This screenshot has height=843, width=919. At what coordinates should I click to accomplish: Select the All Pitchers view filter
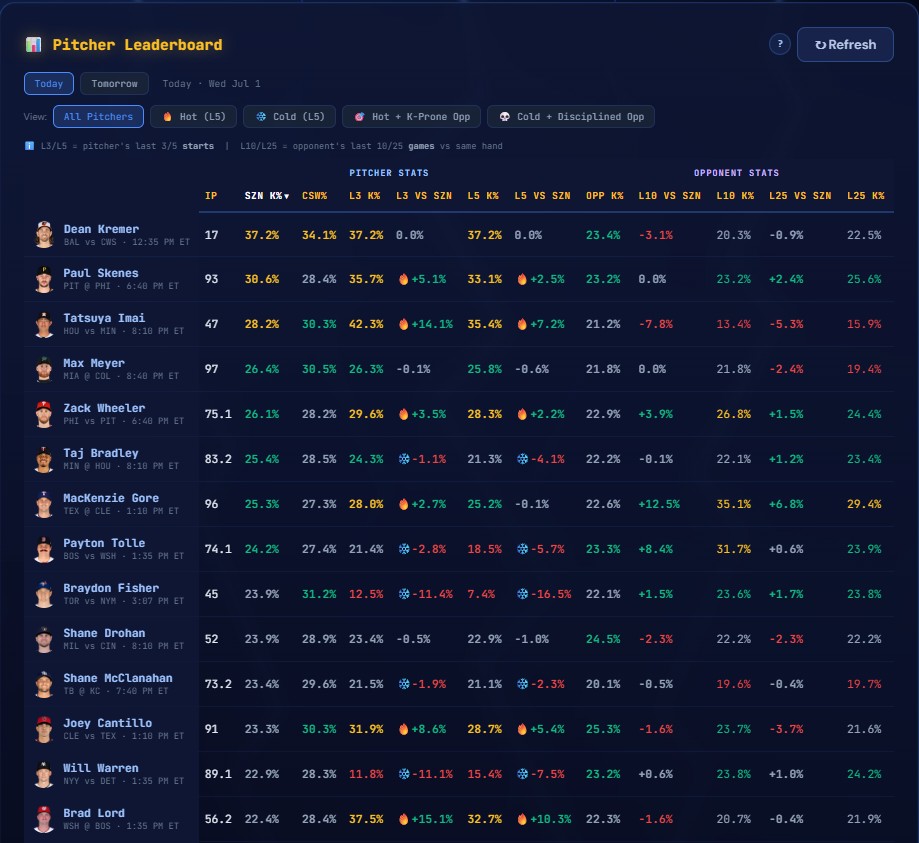click(x=98, y=117)
